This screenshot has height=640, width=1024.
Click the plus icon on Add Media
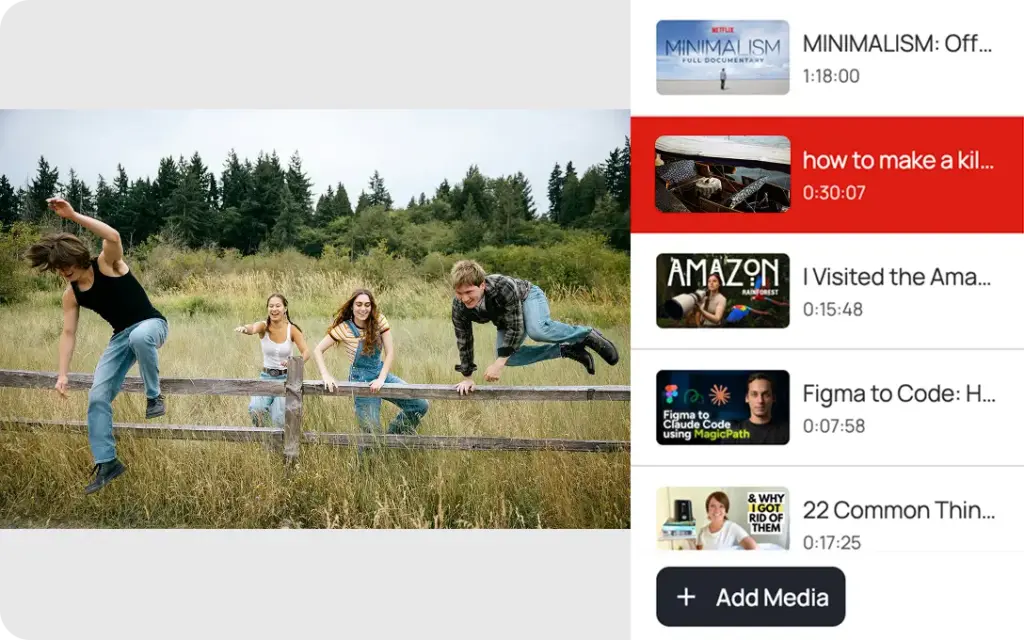coord(686,597)
